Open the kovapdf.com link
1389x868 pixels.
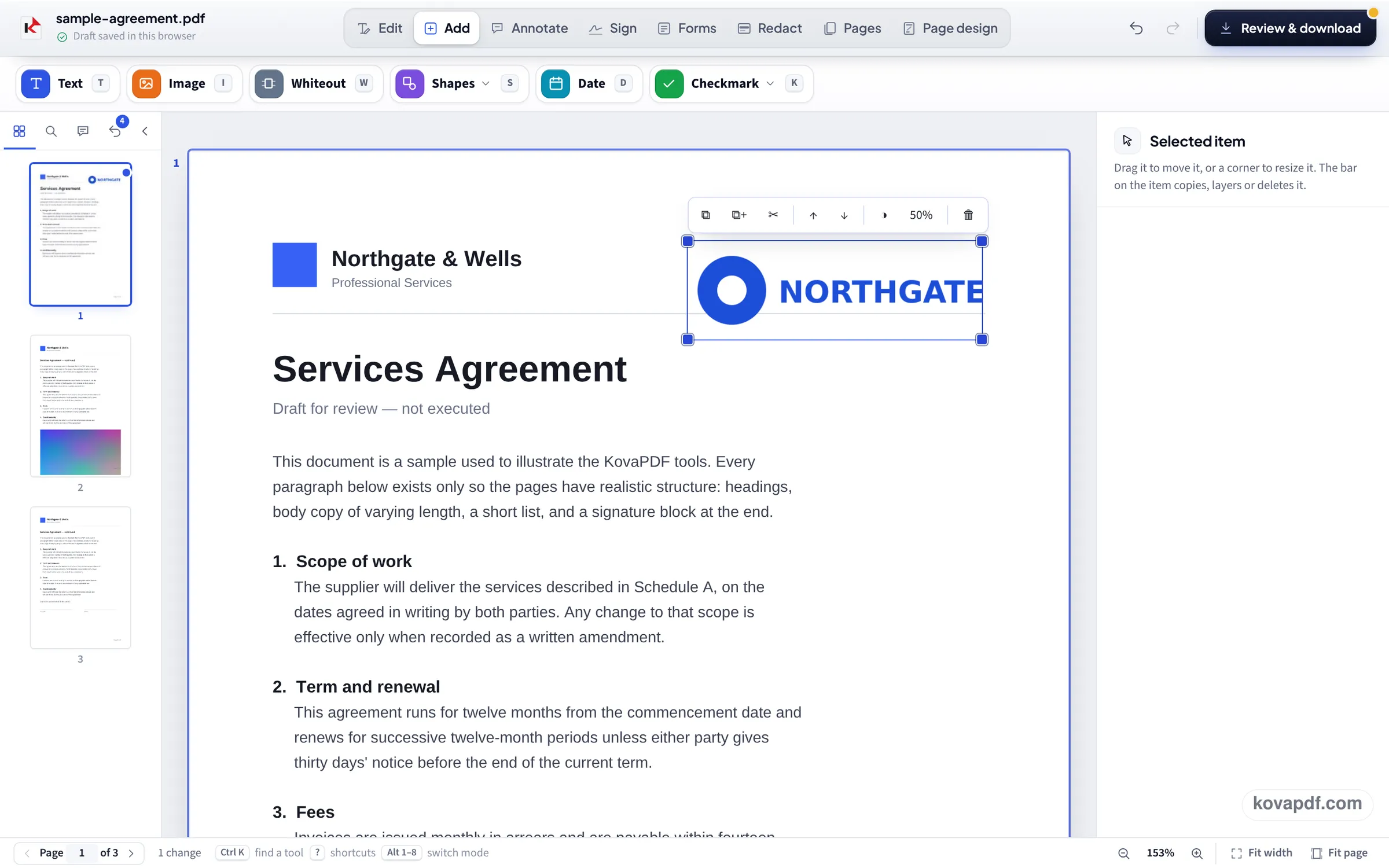(x=1307, y=804)
